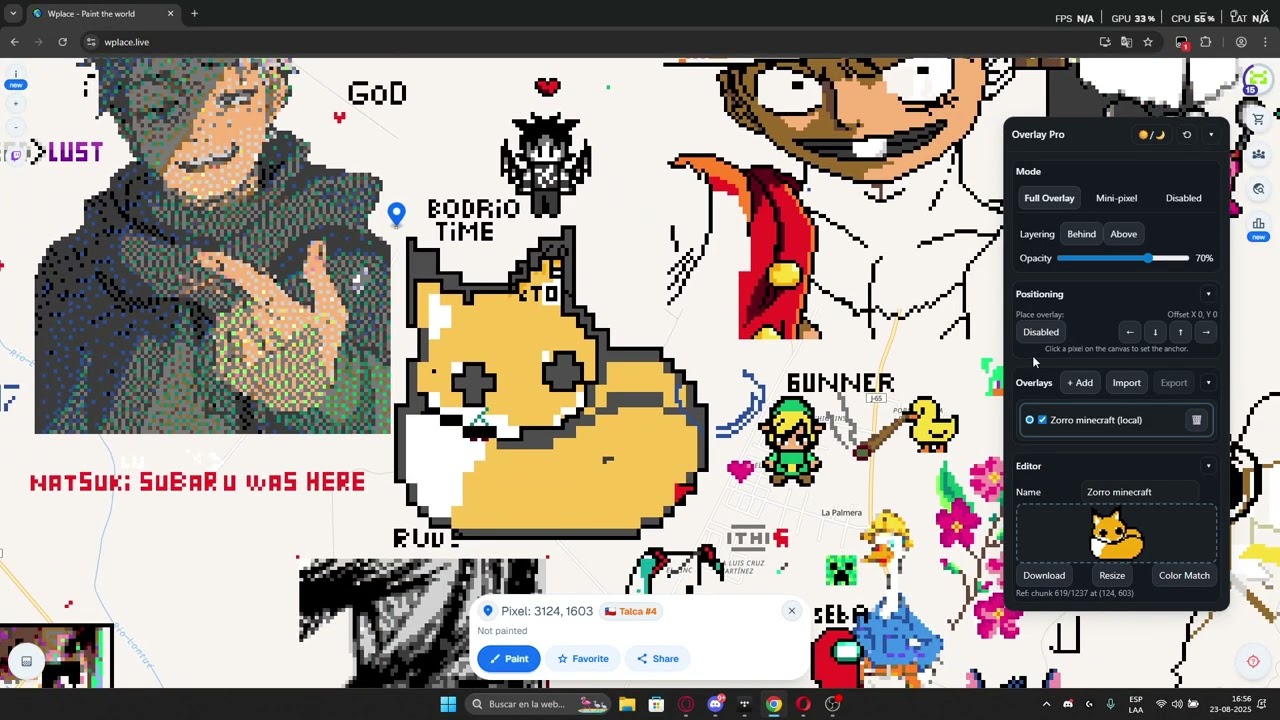Collapse the Positioning section
Screen dimensions: 1280x720
[x=1208, y=294]
